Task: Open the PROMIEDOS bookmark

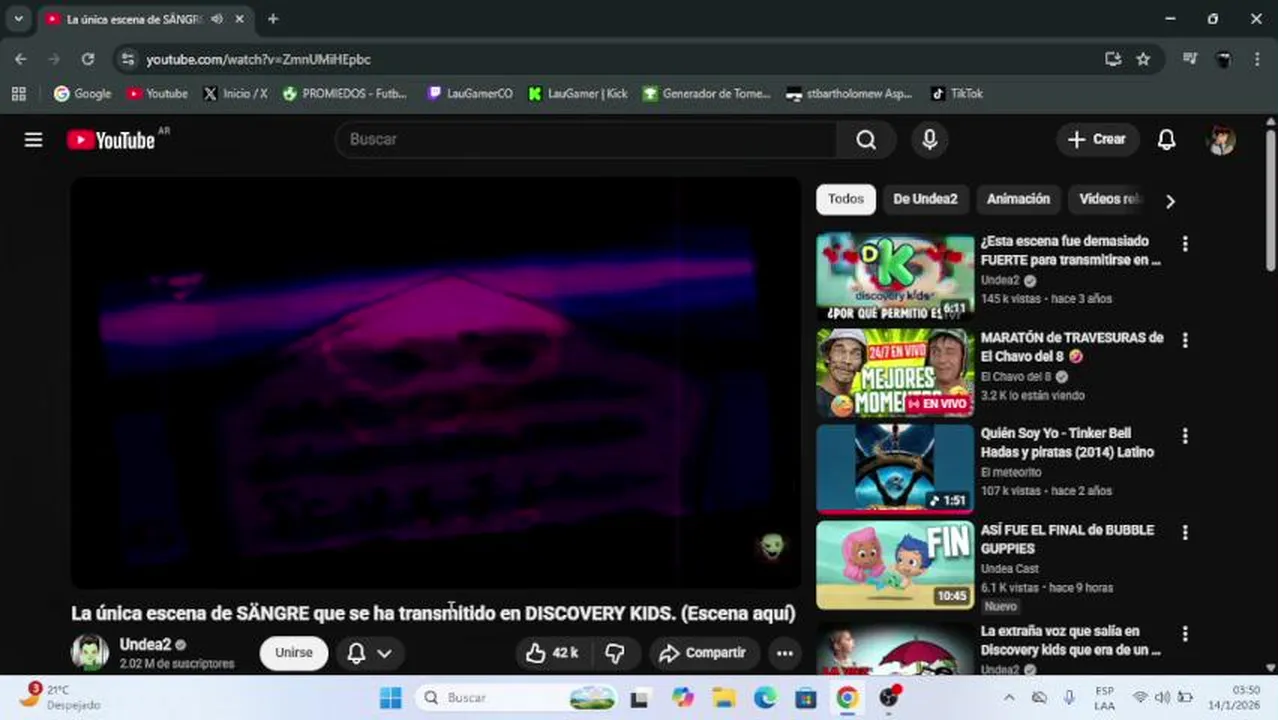Action: (x=345, y=93)
